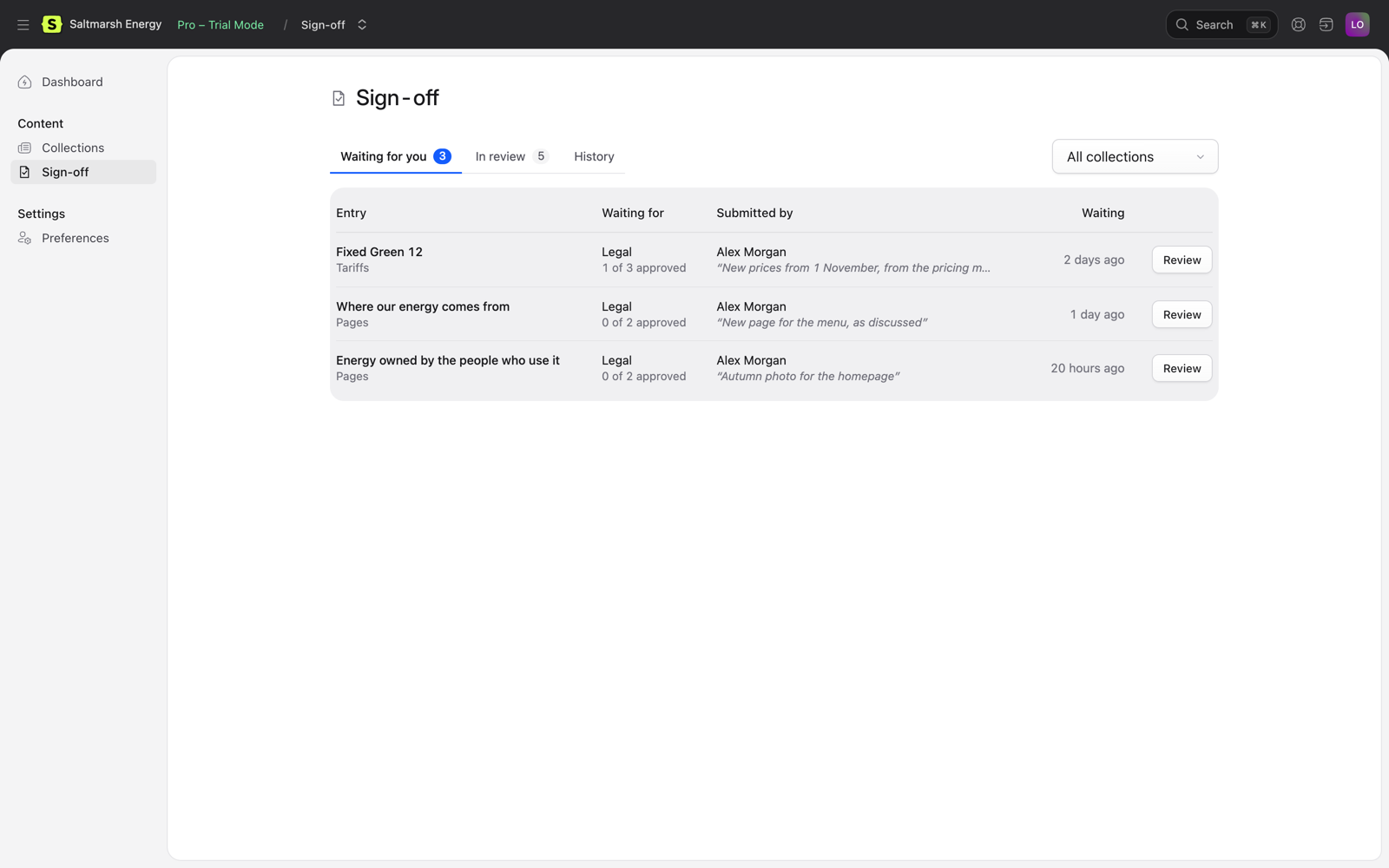The height and width of the screenshot is (868, 1389).
Task: Click the Collections icon in the sidebar
Action: pyautogui.click(x=25, y=148)
